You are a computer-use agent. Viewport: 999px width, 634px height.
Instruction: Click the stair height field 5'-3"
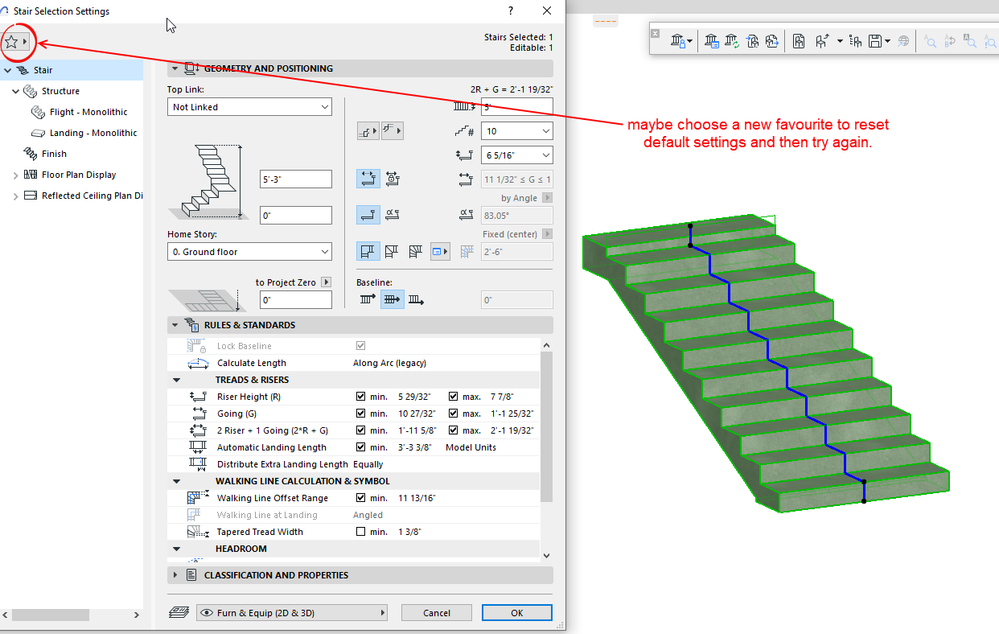tap(296, 179)
